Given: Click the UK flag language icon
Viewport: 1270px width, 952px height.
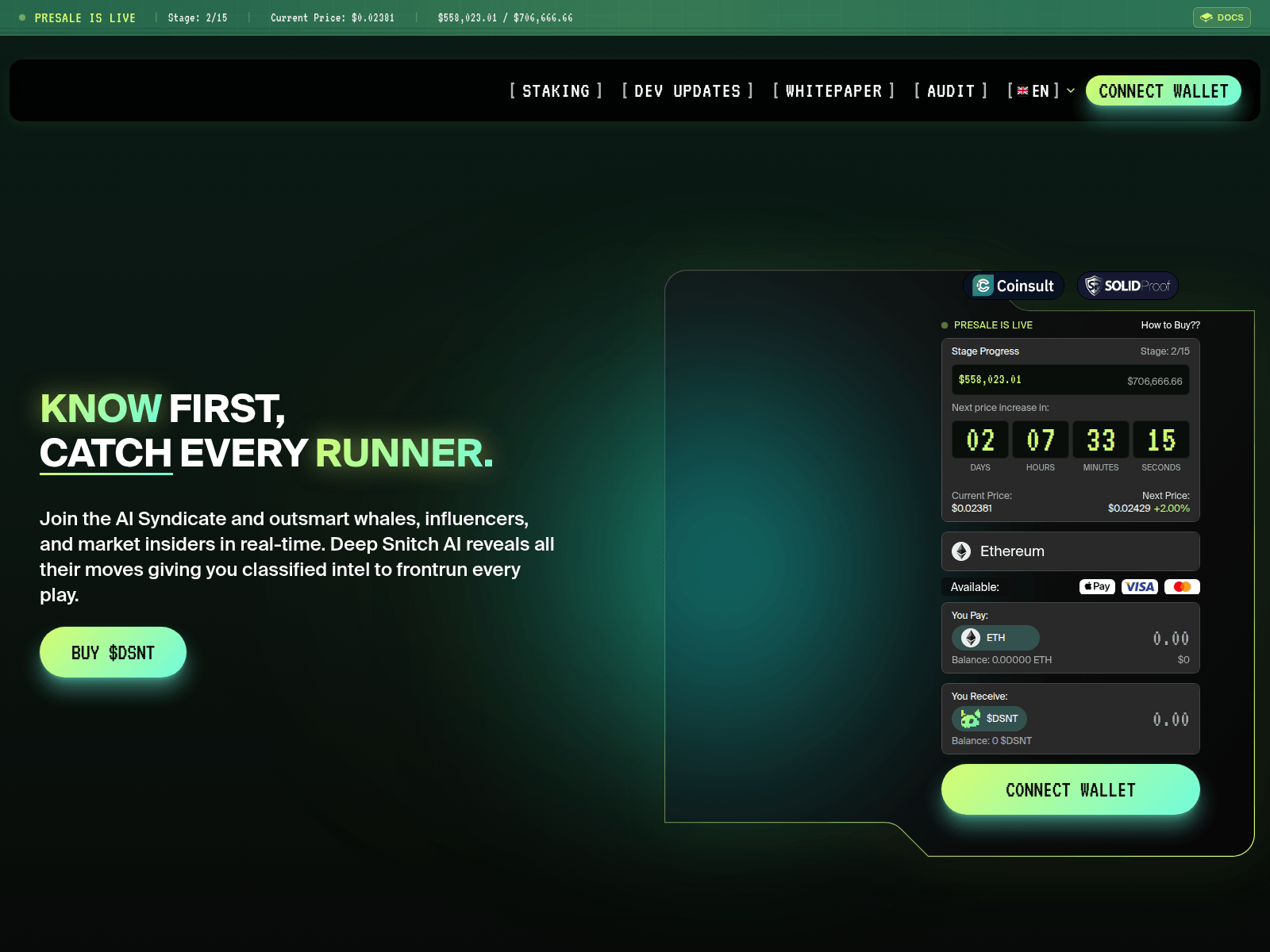Looking at the screenshot, I should (x=1023, y=91).
